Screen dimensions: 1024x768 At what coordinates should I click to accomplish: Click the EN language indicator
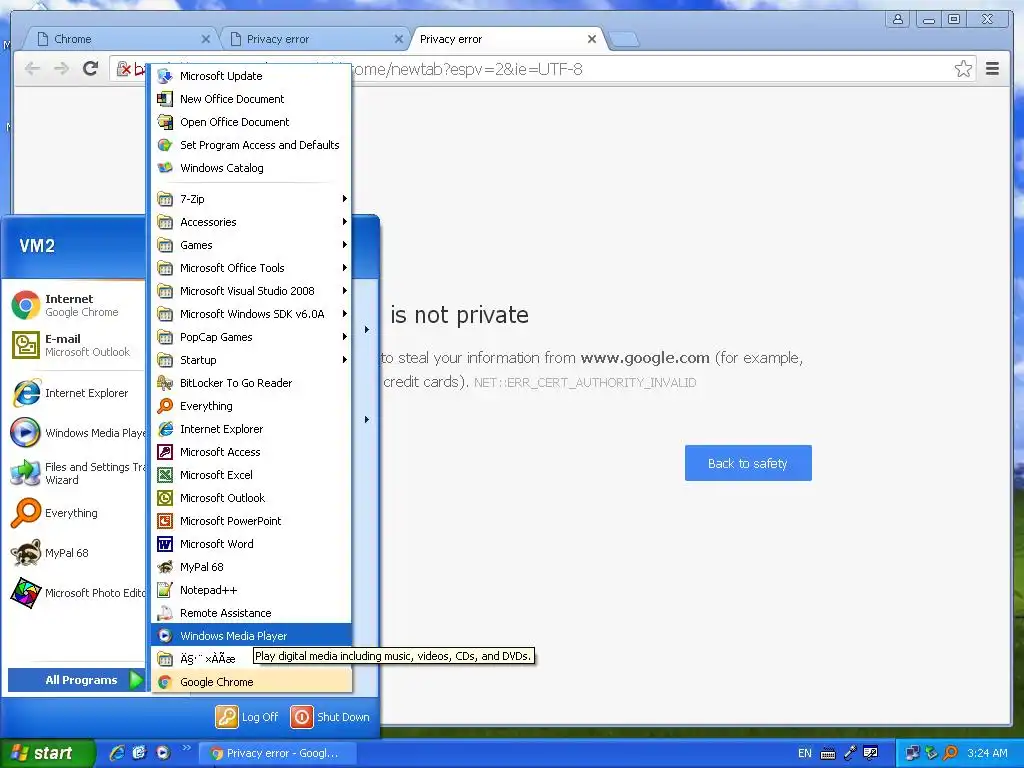point(805,753)
